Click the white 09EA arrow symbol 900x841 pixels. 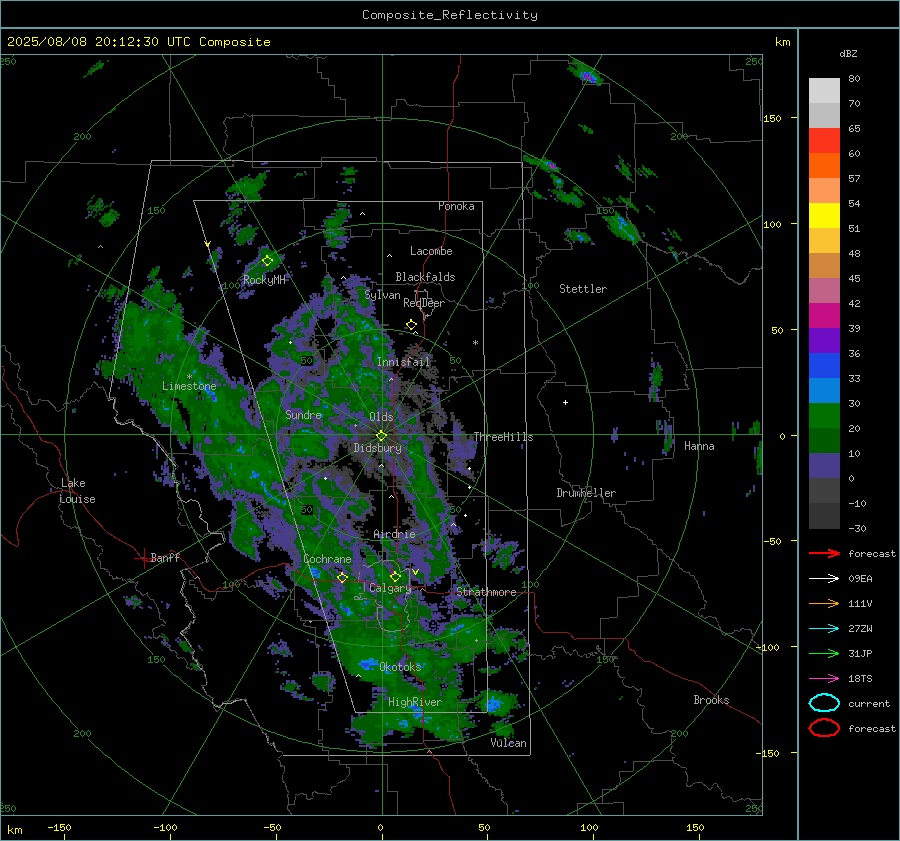pyautogui.click(x=824, y=579)
